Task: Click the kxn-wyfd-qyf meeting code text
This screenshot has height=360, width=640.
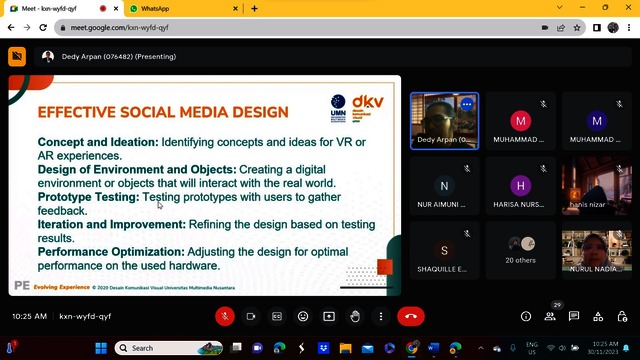Action: tap(85, 316)
